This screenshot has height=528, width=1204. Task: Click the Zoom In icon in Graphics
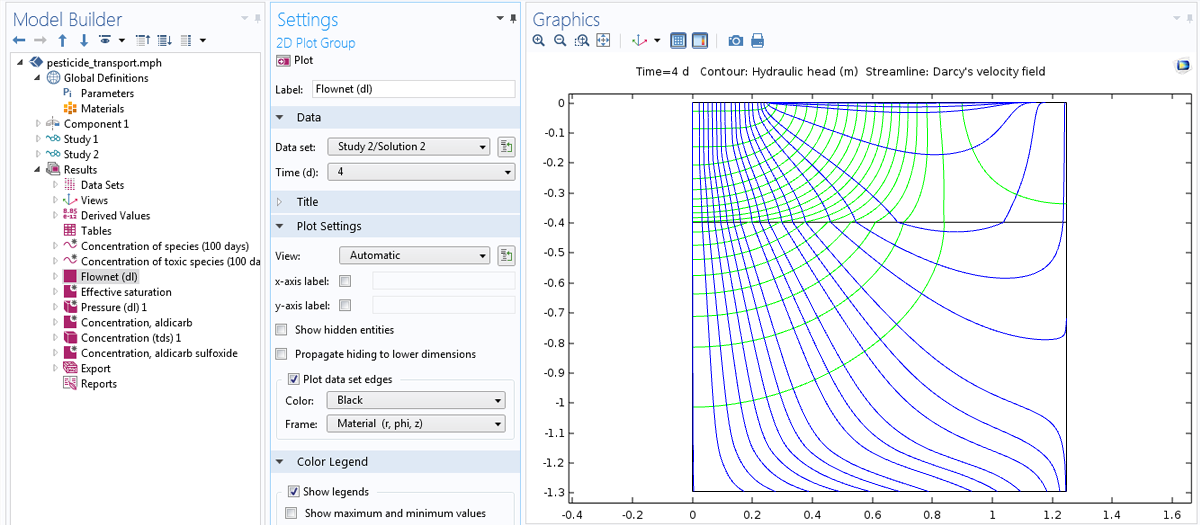click(539, 41)
